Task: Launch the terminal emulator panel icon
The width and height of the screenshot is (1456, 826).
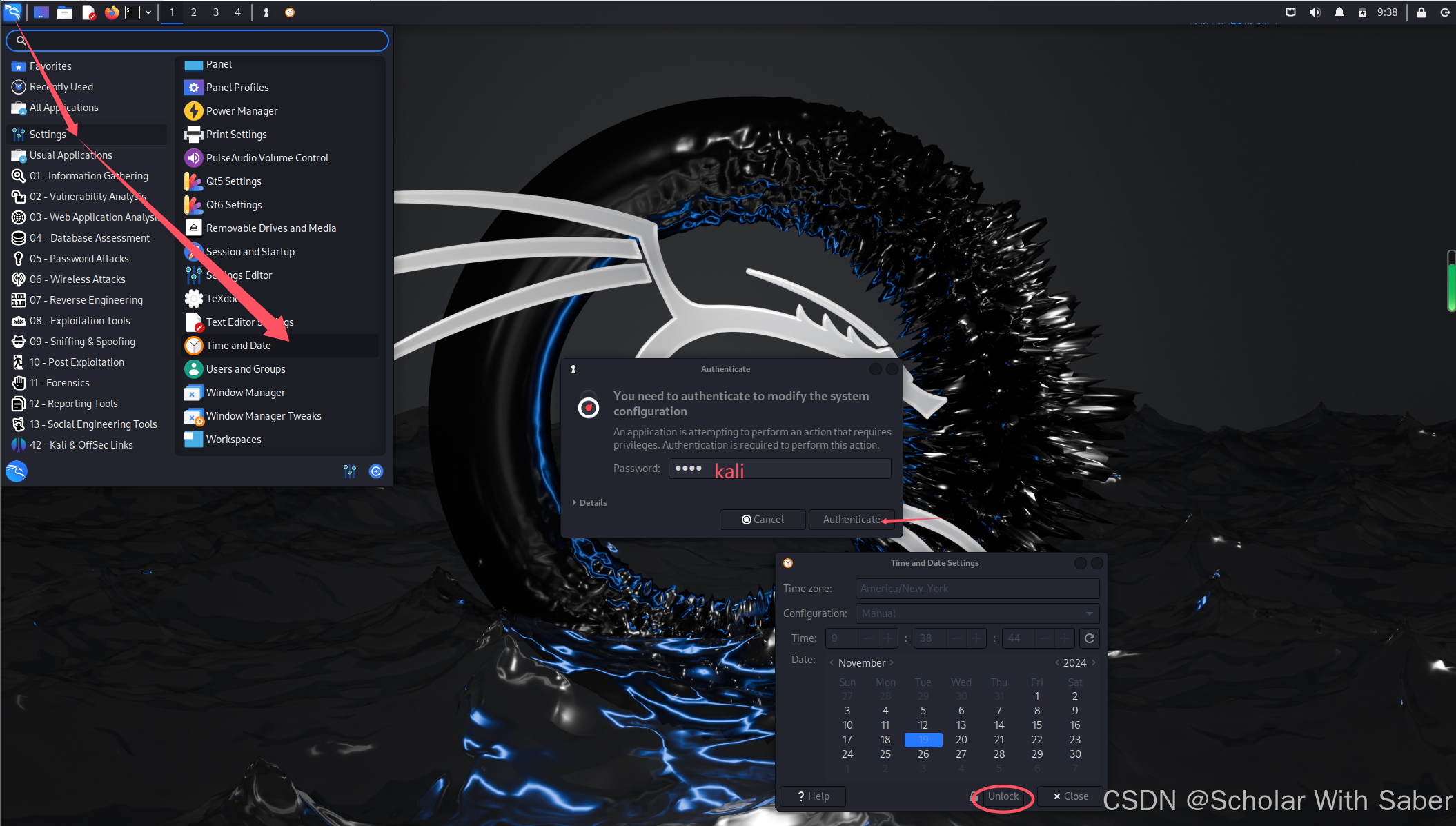Action: click(132, 12)
